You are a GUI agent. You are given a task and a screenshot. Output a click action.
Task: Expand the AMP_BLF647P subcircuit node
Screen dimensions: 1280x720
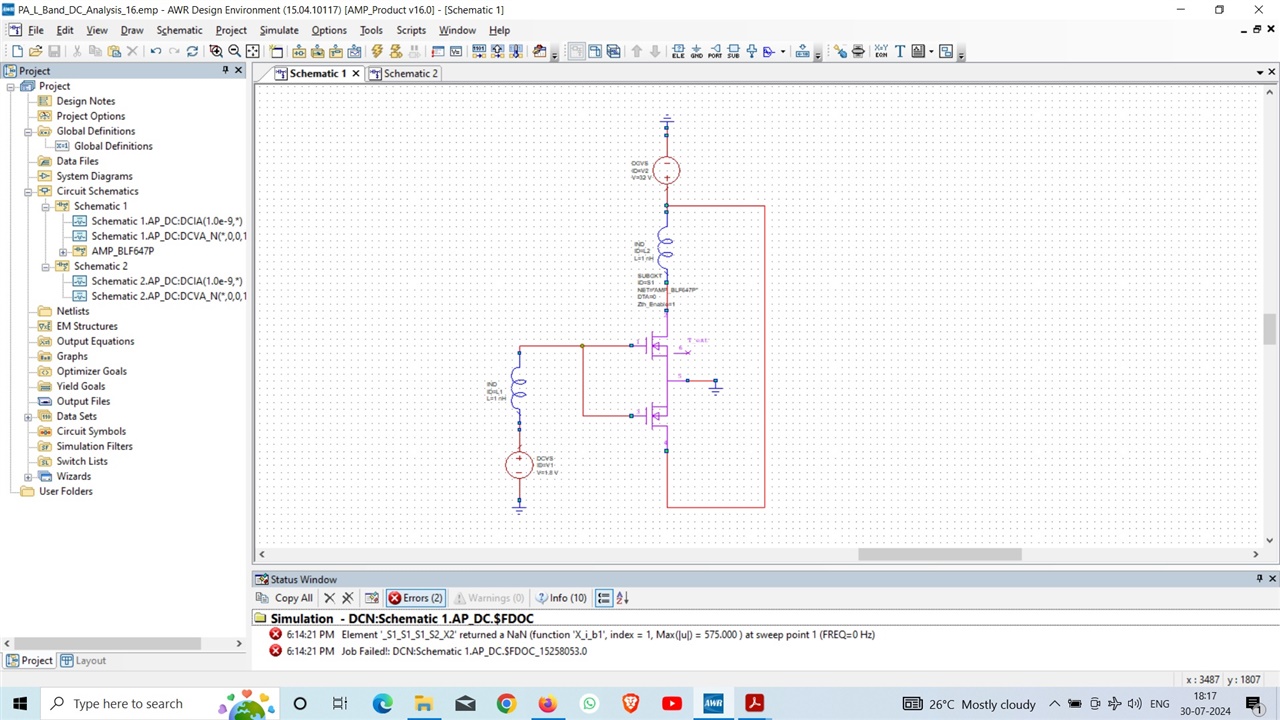pyautogui.click(x=63, y=251)
